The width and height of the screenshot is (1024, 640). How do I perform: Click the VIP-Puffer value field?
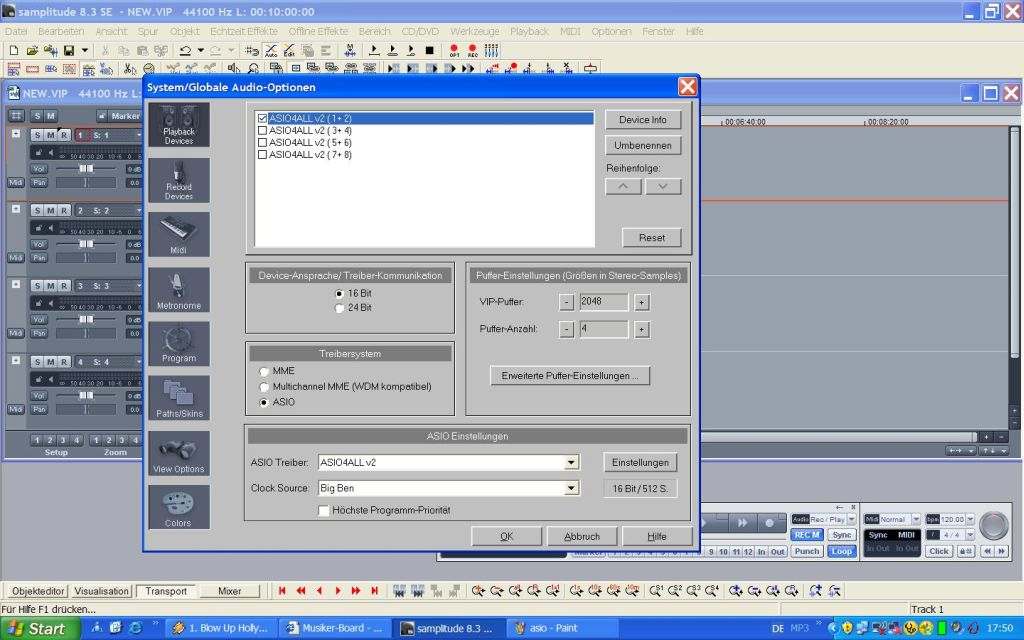coord(603,302)
